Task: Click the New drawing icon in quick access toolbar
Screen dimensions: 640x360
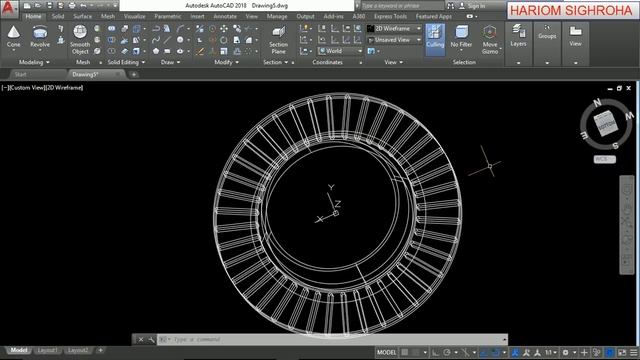Action: pos(27,6)
